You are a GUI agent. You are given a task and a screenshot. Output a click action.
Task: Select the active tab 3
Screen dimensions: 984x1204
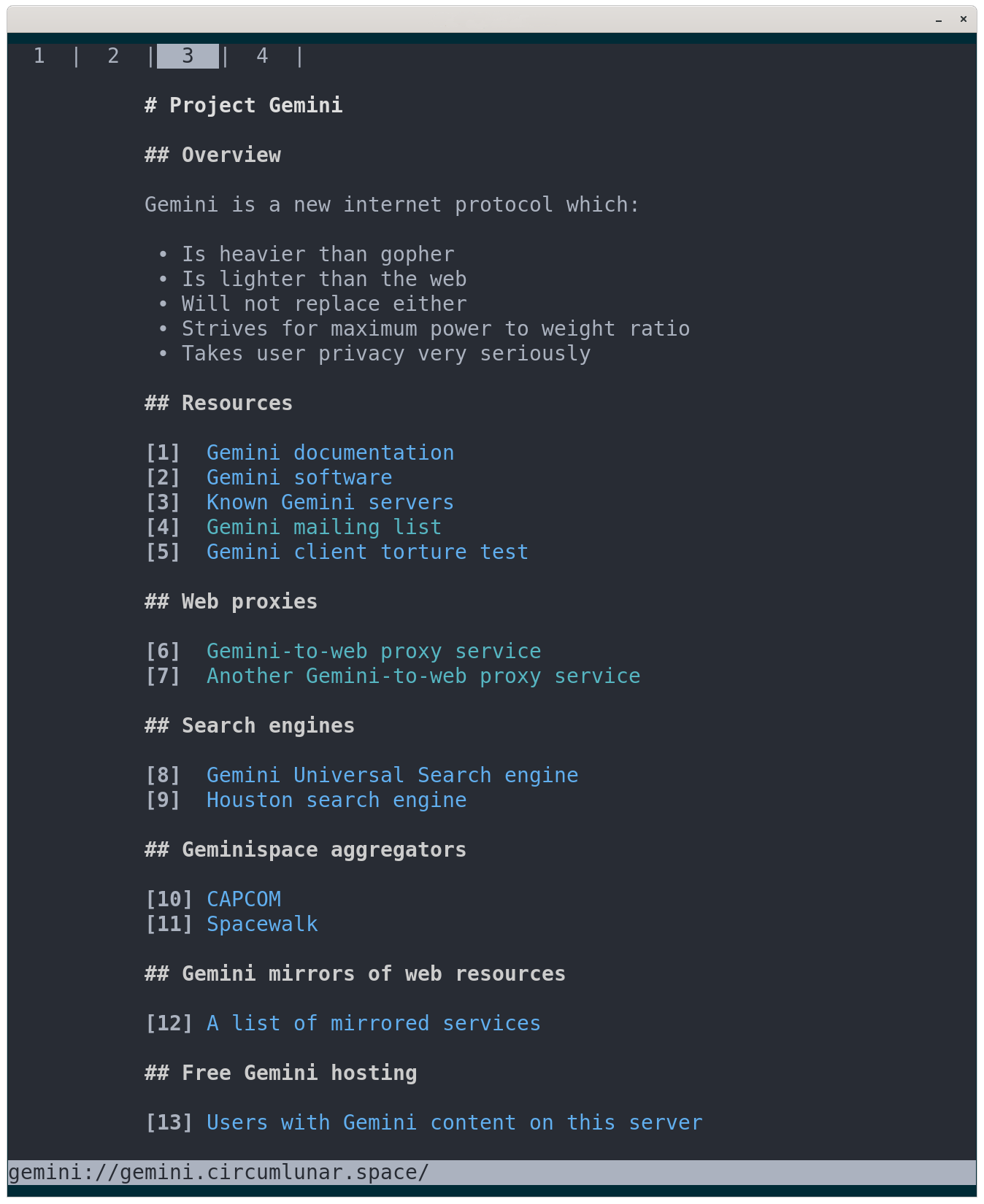tap(188, 55)
